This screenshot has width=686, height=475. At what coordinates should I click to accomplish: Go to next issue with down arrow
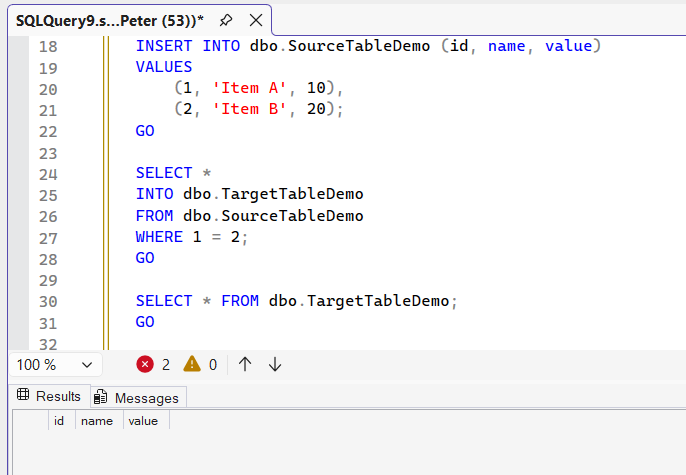(x=275, y=365)
